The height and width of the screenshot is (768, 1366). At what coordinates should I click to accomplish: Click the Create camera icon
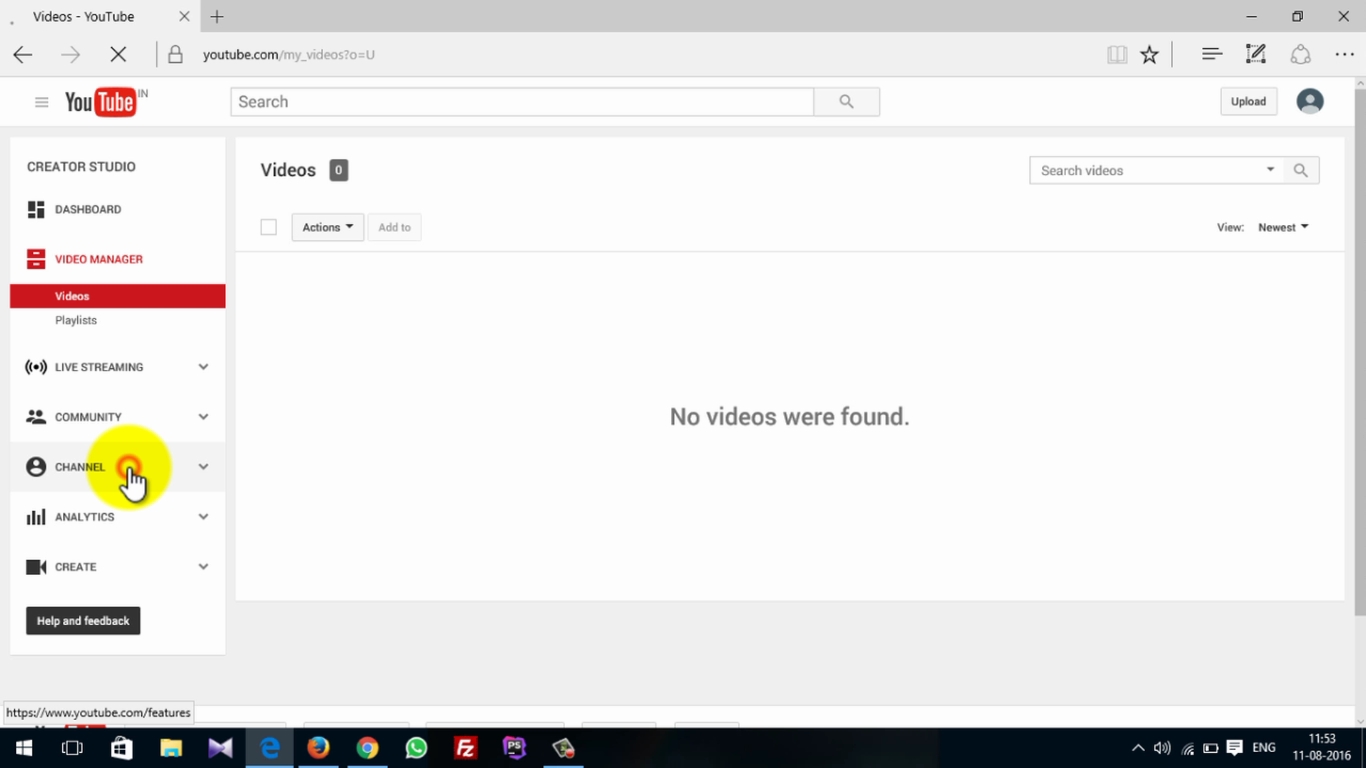[36, 567]
